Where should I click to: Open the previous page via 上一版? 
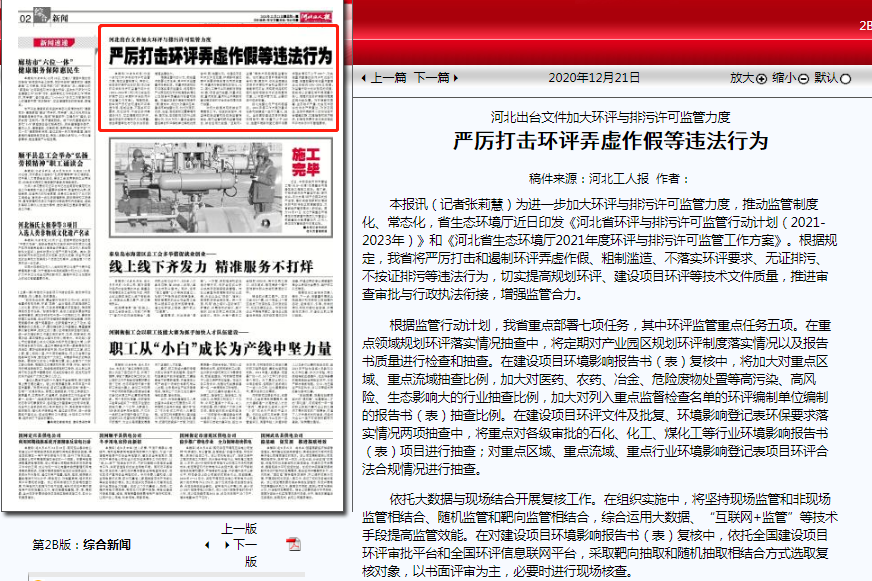239,528
